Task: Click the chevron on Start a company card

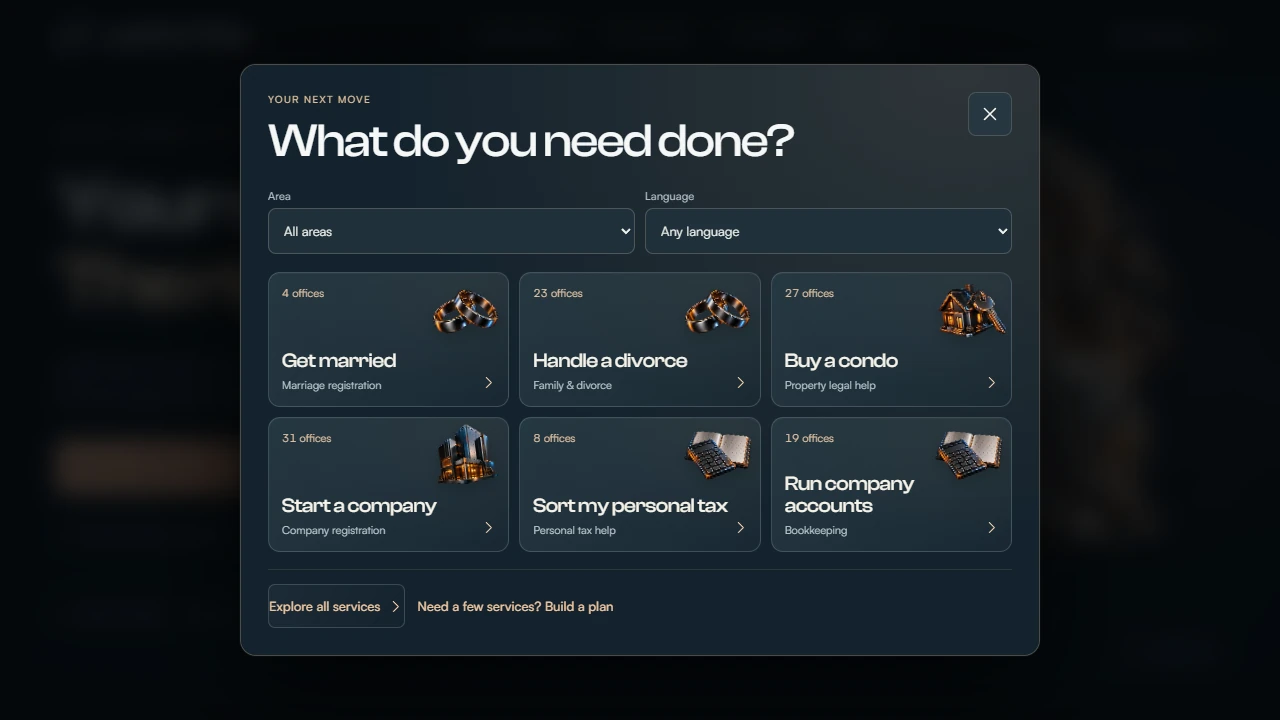Action: pos(489,528)
